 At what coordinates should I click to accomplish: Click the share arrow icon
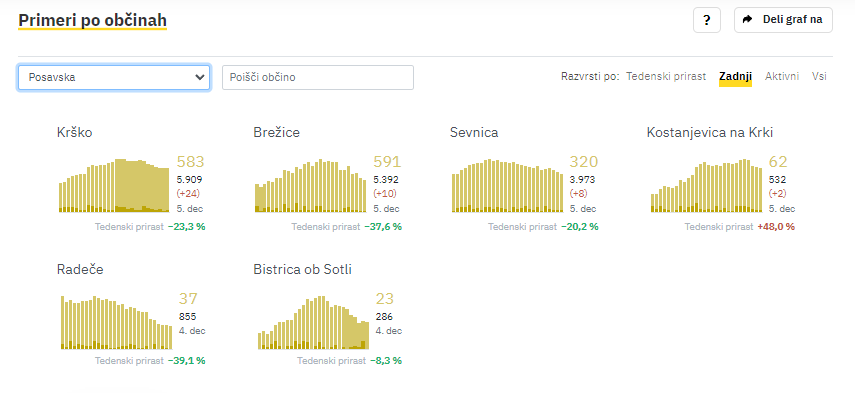click(x=748, y=20)
